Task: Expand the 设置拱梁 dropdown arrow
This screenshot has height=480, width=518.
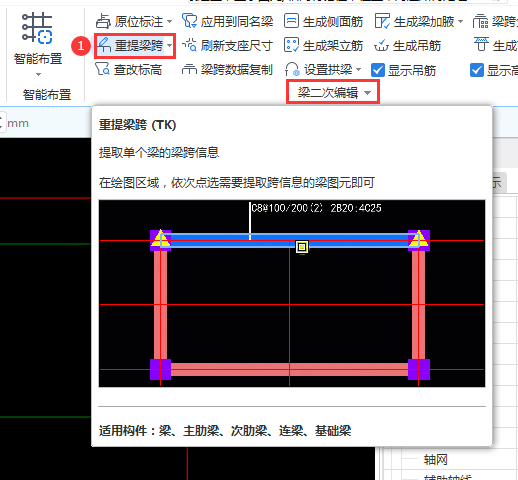Action: click(x=358, y=69)
